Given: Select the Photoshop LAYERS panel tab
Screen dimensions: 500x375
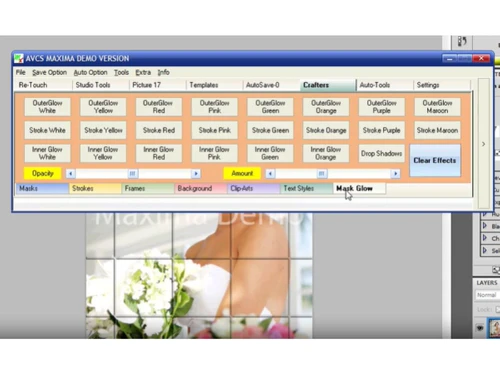Looking at the screenshot, I should [487, 283].
